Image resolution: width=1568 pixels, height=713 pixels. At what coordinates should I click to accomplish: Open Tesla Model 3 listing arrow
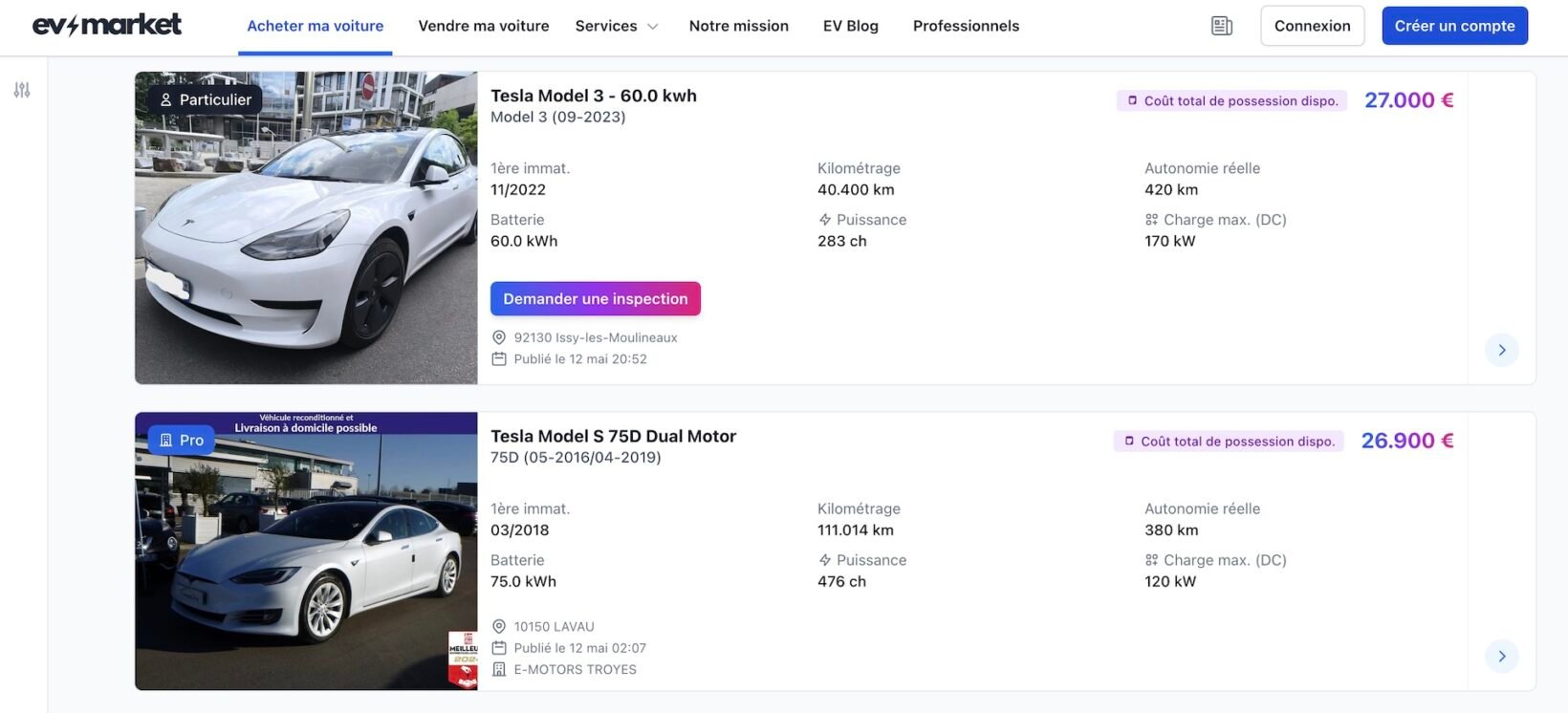[x=1501, y=350]
